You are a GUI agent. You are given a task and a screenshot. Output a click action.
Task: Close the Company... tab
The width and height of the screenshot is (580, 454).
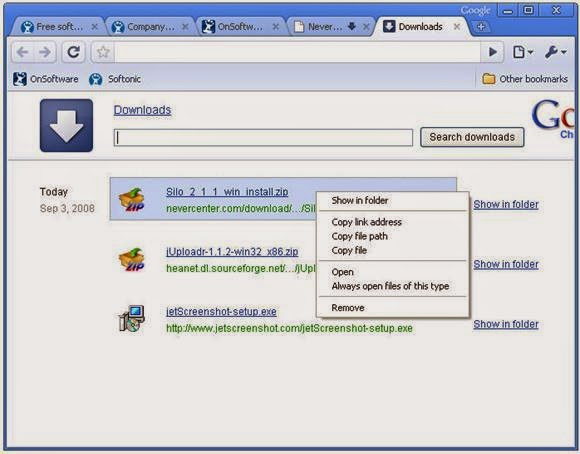point(185,27)
